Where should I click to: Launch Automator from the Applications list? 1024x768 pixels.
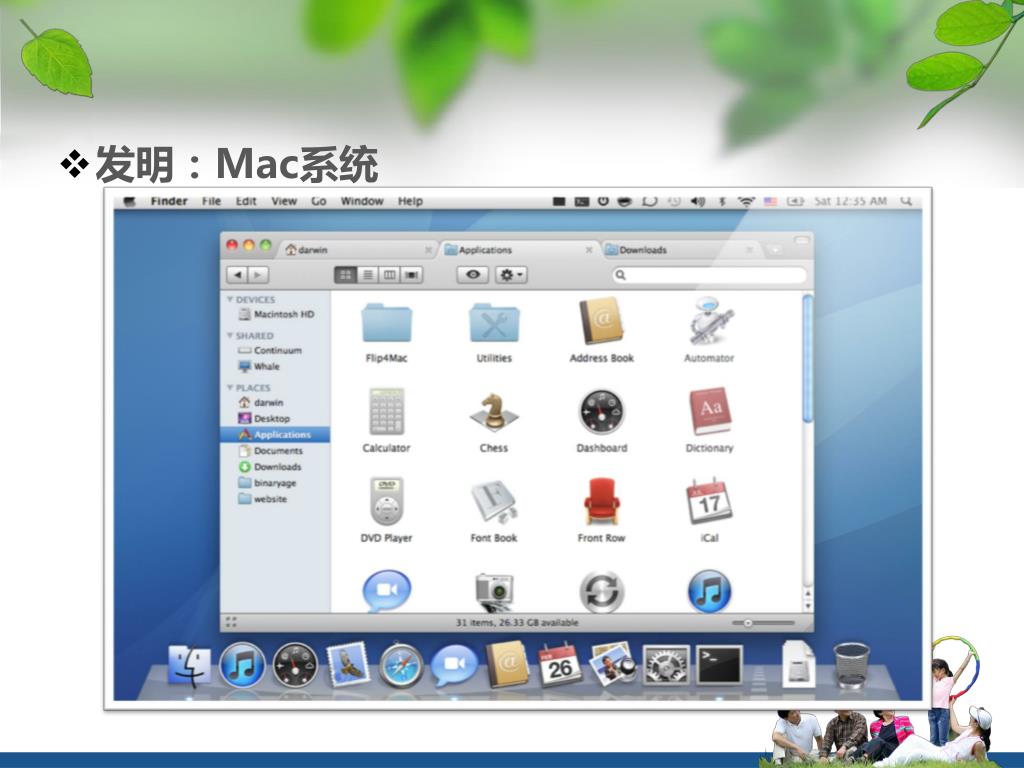point(709,321)
